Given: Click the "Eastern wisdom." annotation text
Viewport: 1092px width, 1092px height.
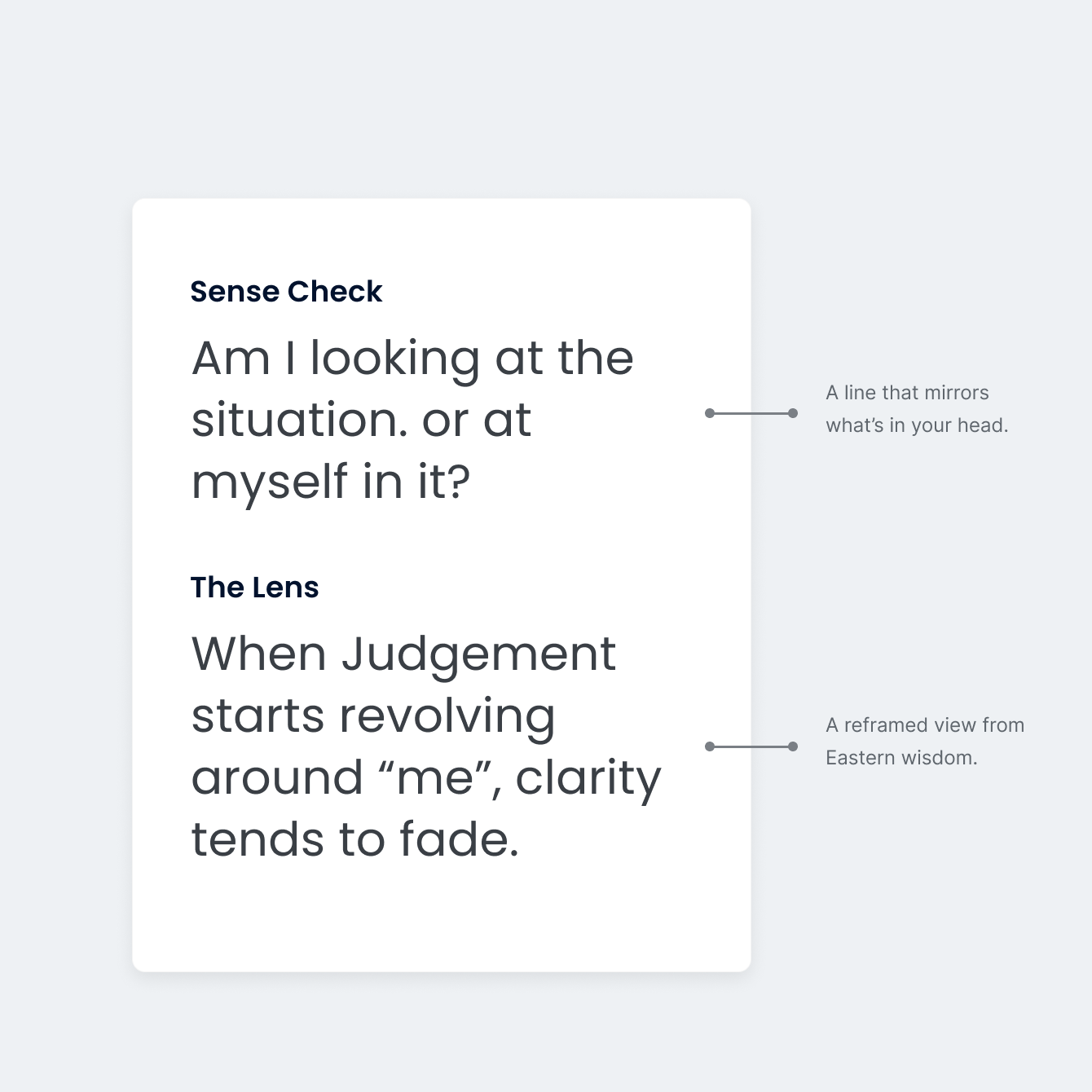Looking at the screenshot, I should click(x=901, y=758).
